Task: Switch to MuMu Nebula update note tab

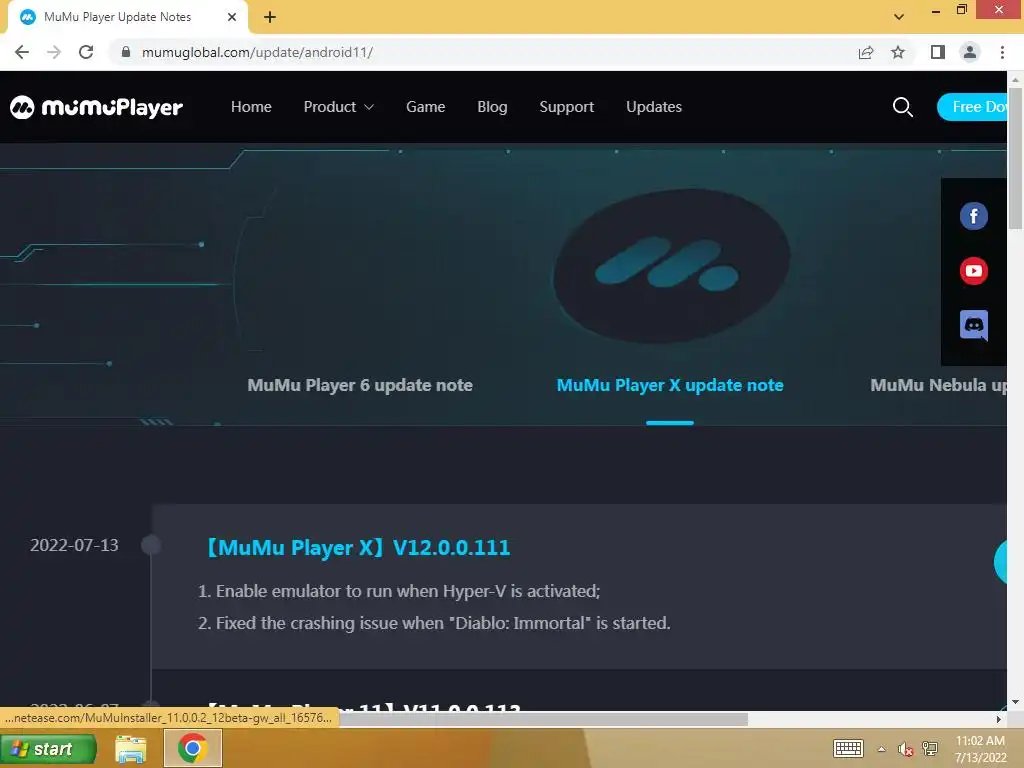Action: pos(938,385)
